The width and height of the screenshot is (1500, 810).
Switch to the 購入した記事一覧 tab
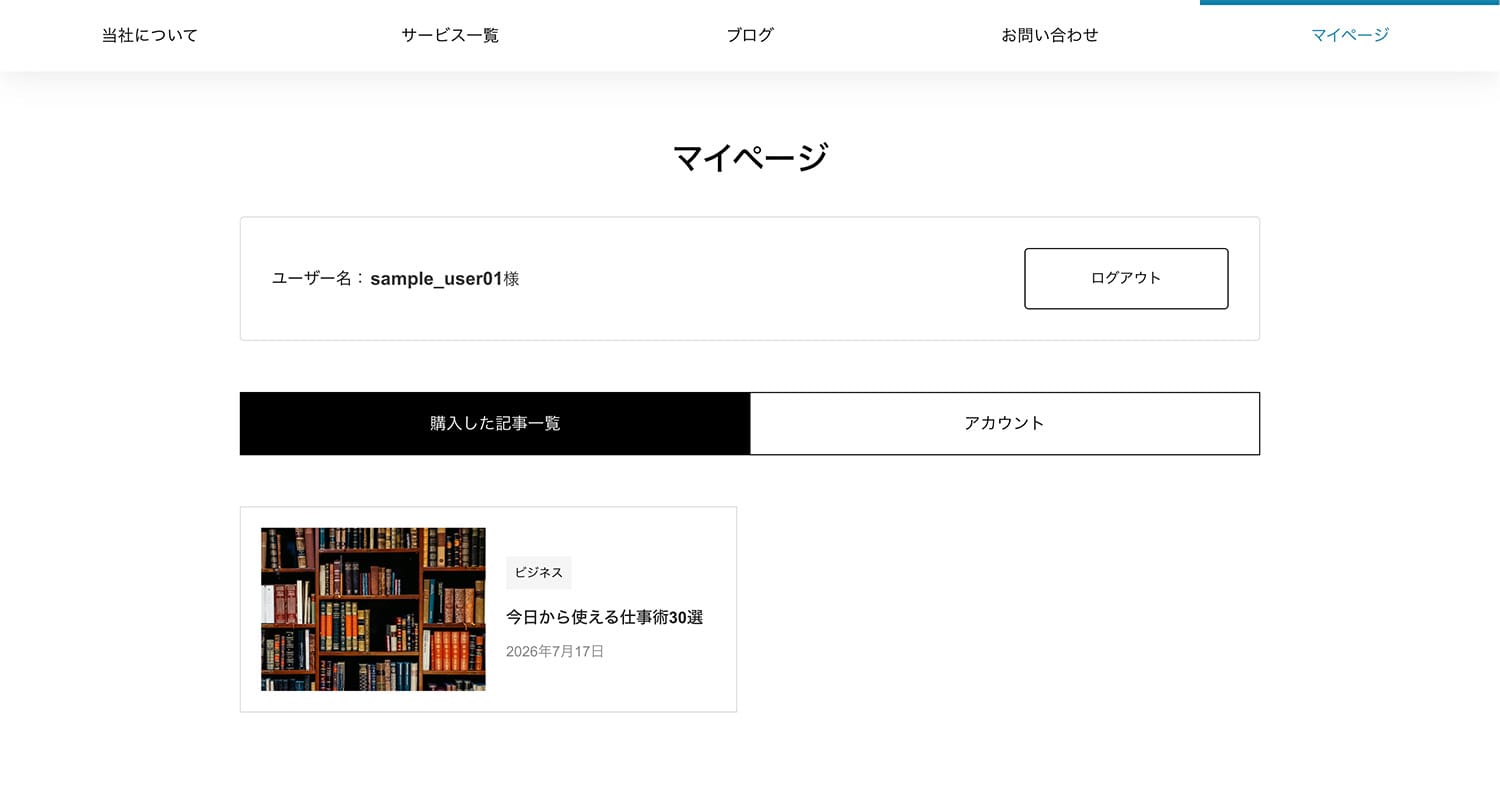pos(495,423)
